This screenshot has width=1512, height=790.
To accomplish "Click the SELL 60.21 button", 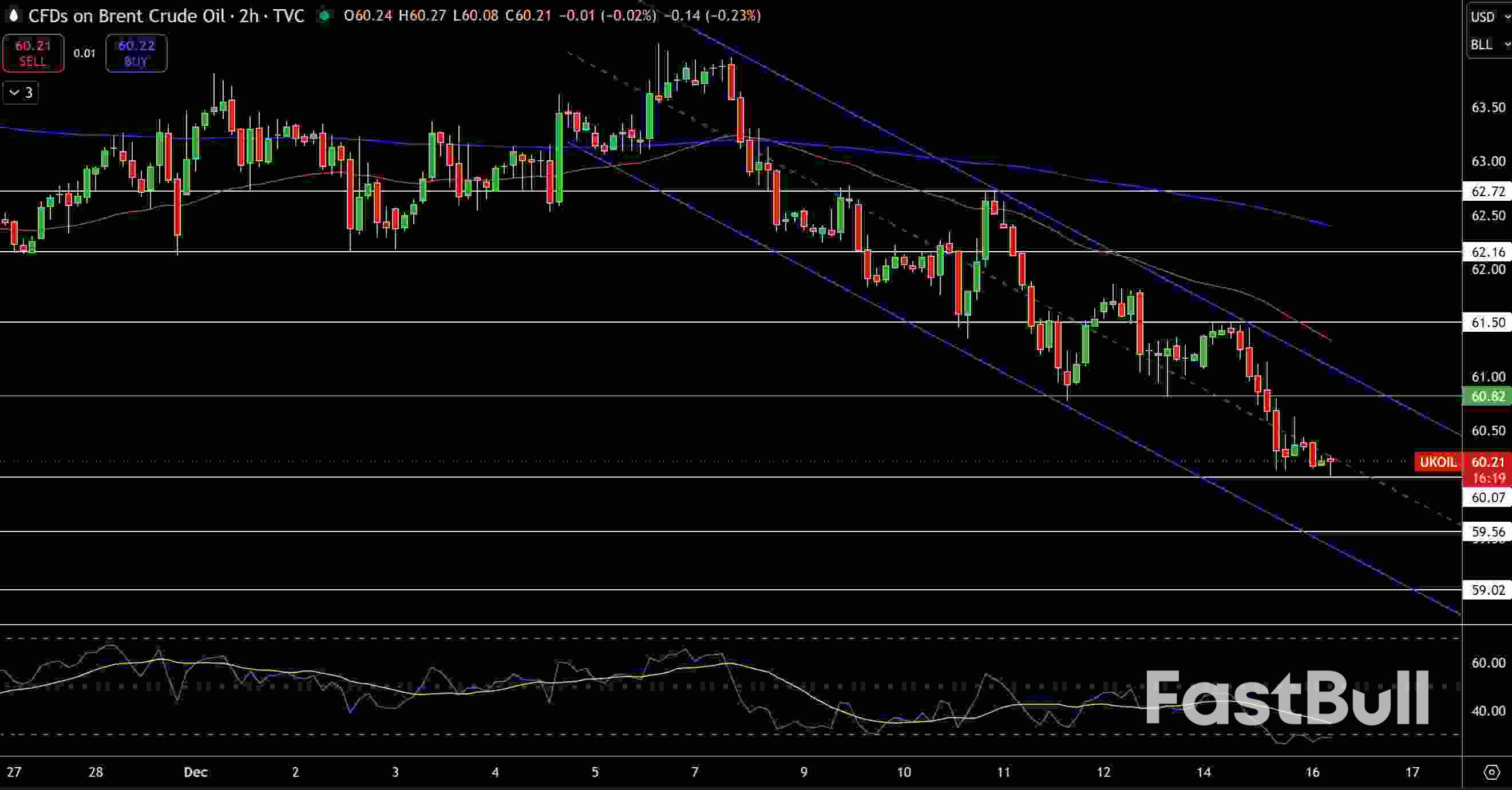I will (x=33, y=53).
